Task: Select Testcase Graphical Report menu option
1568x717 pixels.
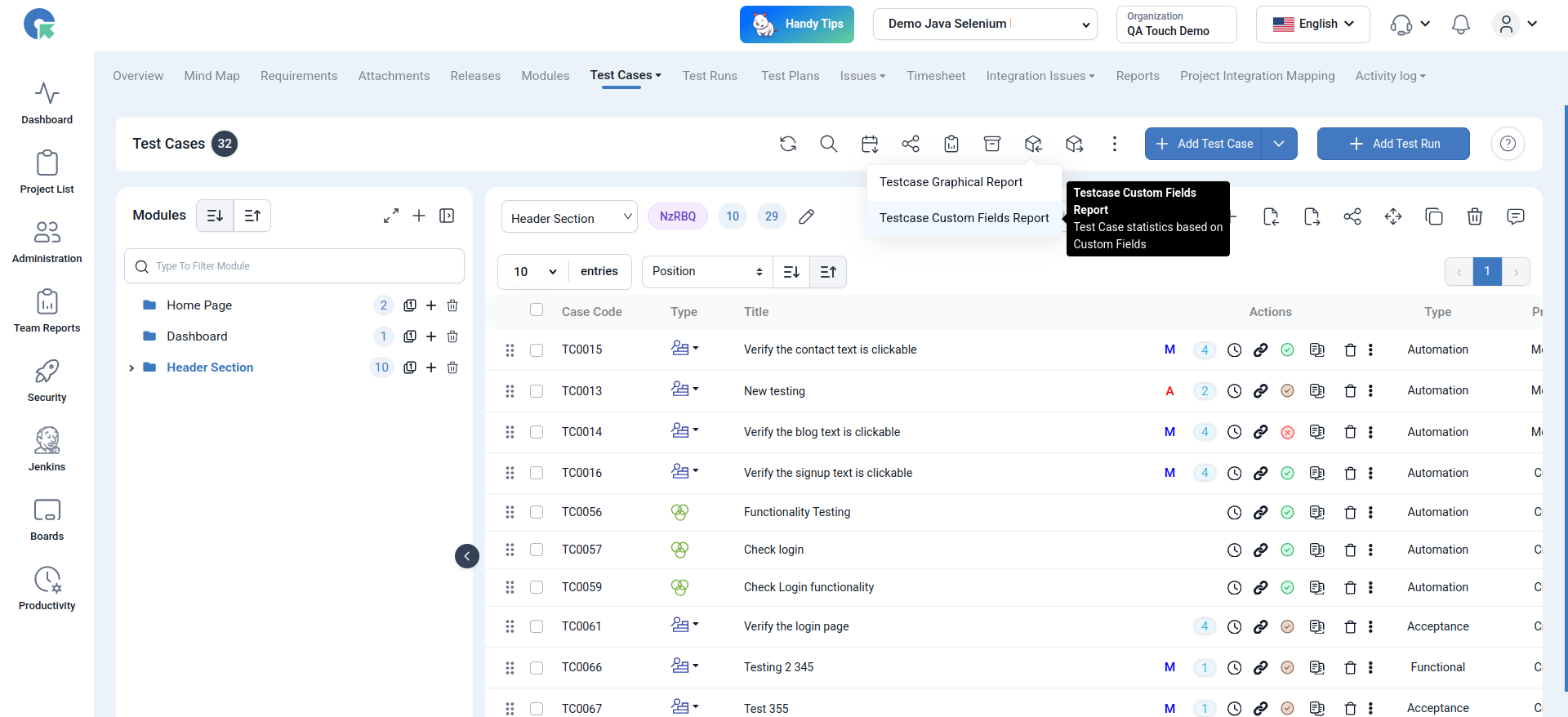Action: click(951, 182)
